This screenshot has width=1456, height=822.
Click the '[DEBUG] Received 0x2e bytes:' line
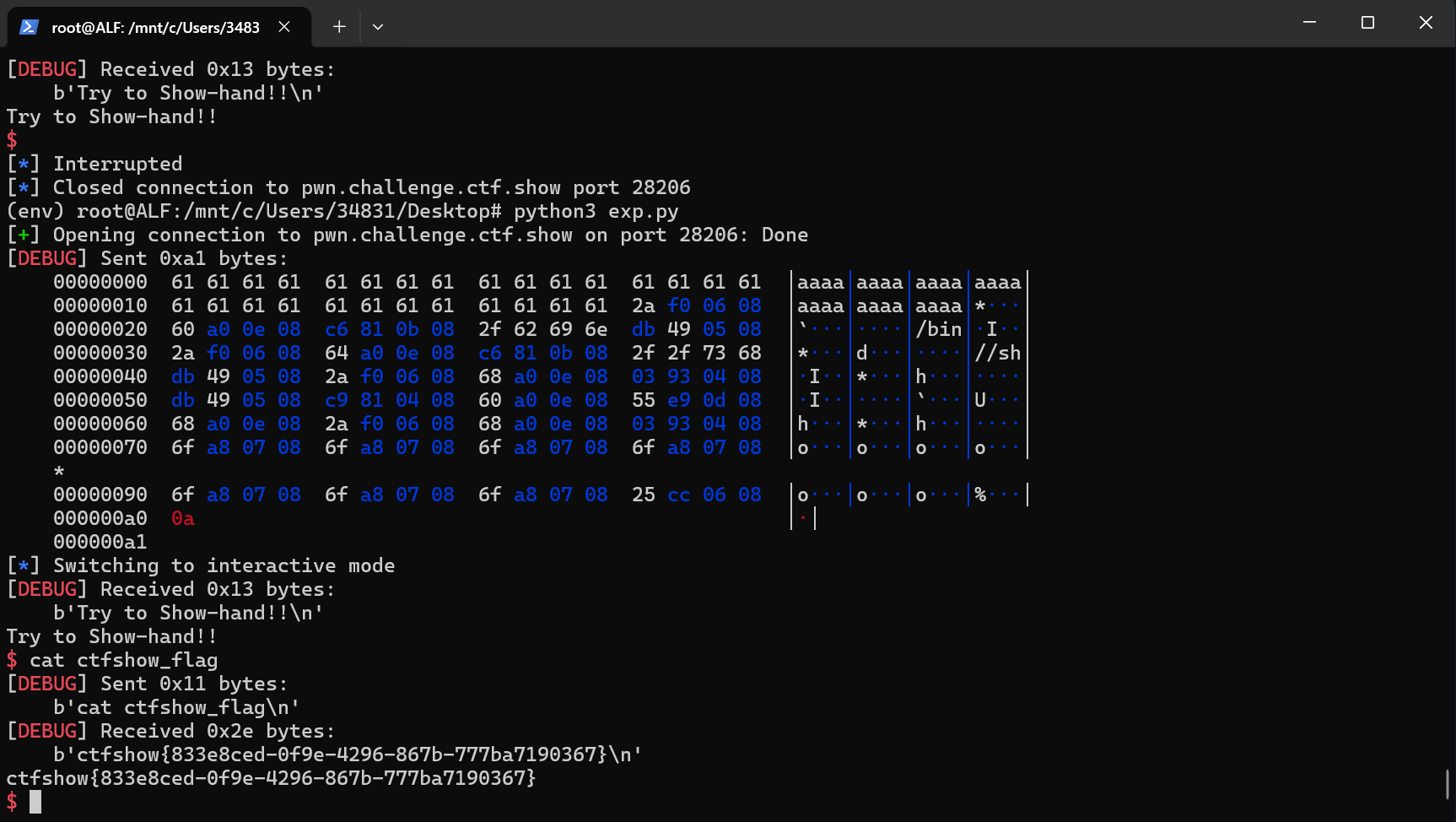170,731
